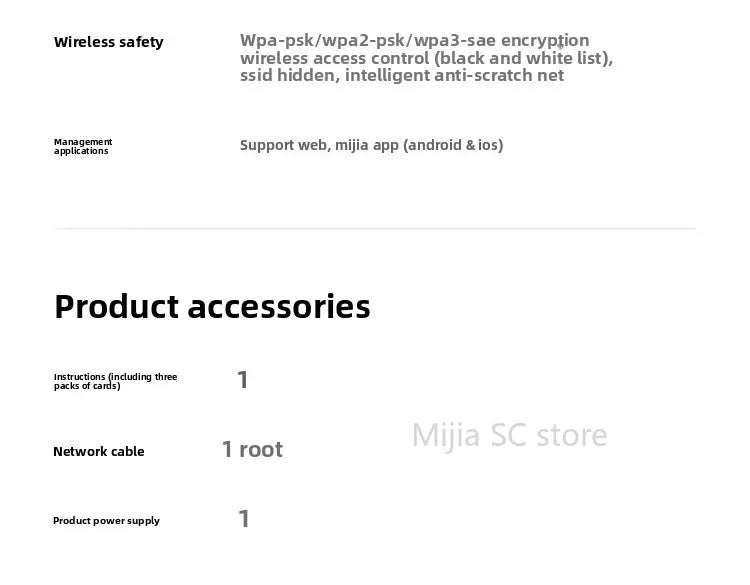
Task: Click the "intelligent anti-scratch net" phrase
Action: point(455,76)
